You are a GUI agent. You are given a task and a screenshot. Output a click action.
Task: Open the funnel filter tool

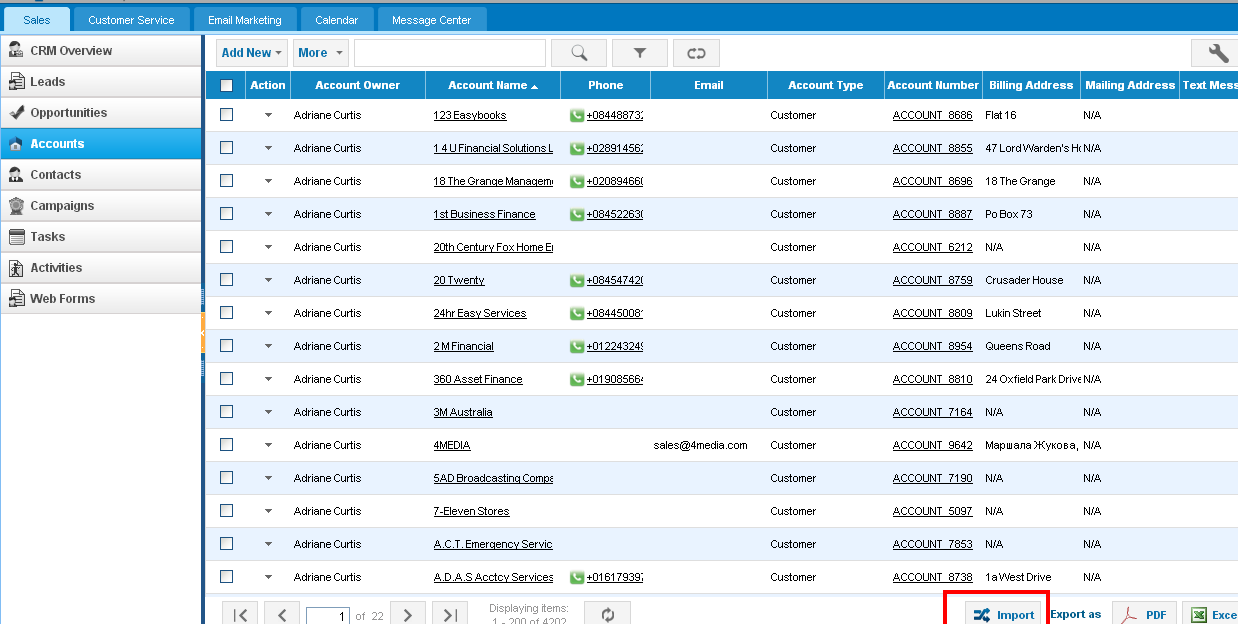pyautogui.click(x=639, y=53)
